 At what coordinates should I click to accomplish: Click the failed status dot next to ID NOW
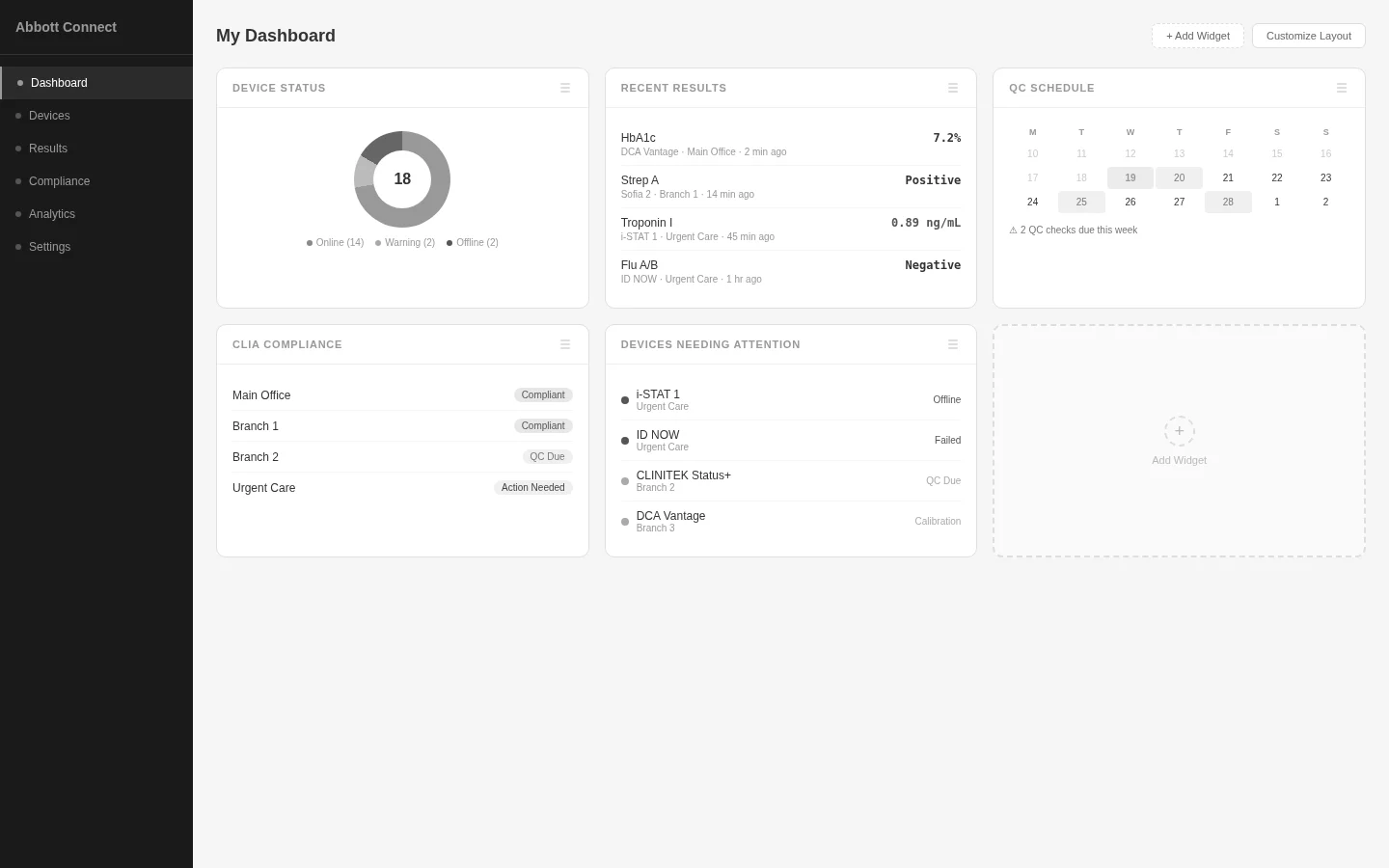(625, 440)
